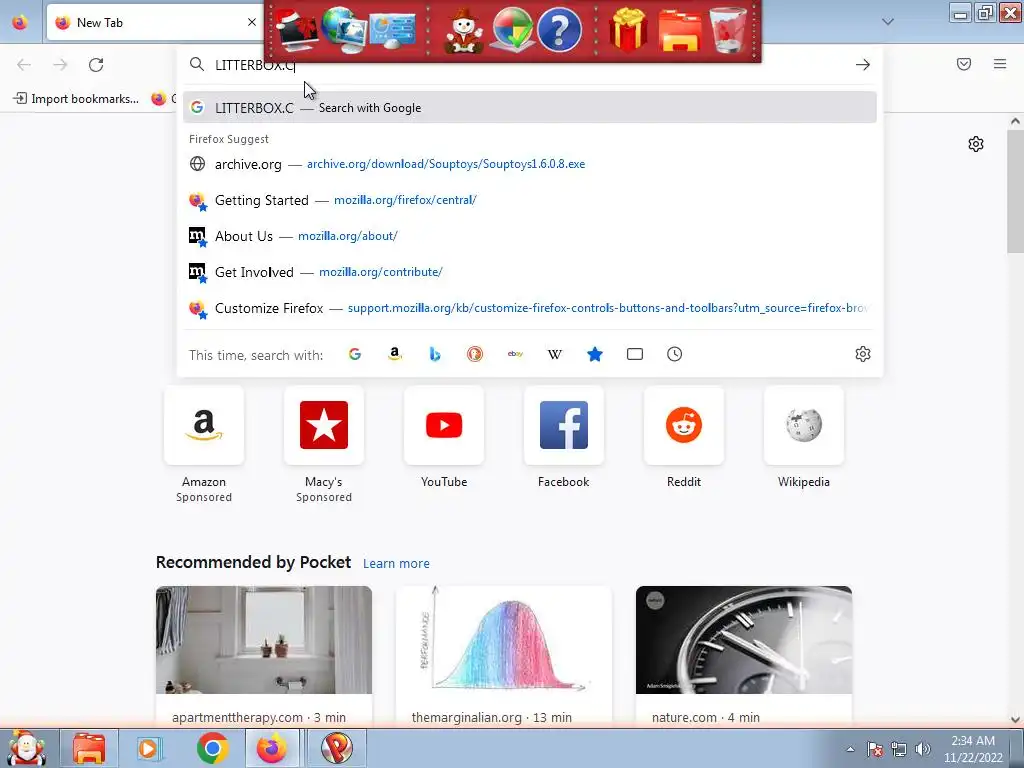Select the Getting Started bookmark suggestion

coord(530,200)
